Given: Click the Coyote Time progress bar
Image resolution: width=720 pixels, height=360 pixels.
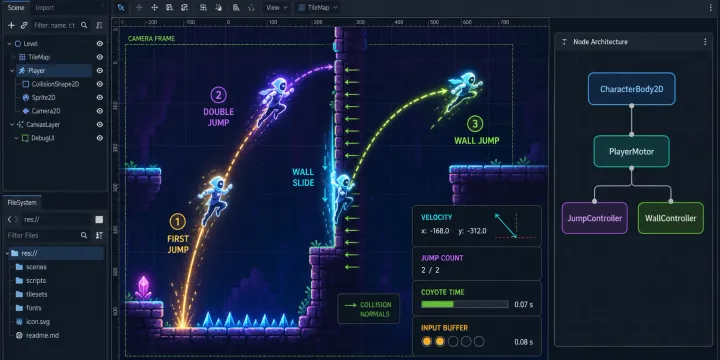Looking at the screenshot, I should (x=465, y=304).
